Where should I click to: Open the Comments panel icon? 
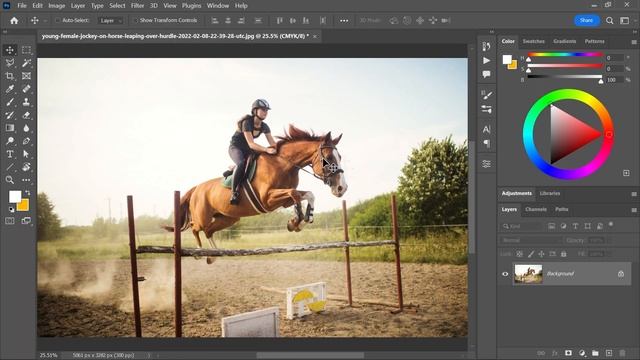click(x=486, y=74)
